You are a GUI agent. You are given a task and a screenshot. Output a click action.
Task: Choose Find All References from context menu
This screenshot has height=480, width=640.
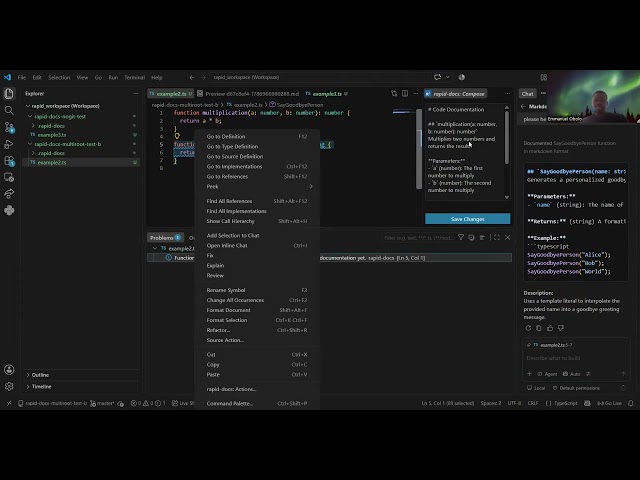click(x=258, y=201)
